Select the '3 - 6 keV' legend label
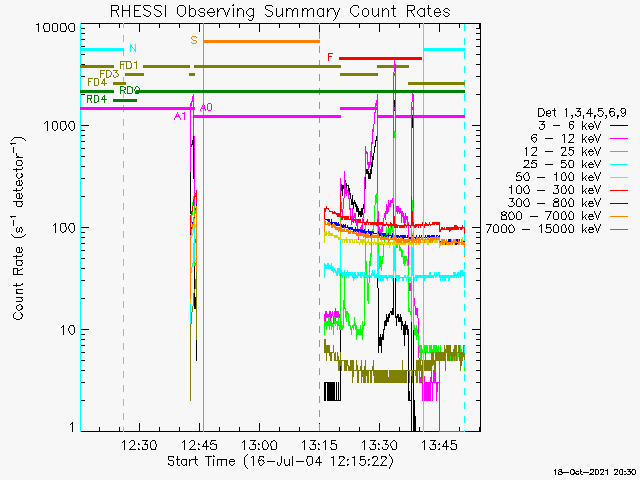Screen dimensions: 640x480 571,125
